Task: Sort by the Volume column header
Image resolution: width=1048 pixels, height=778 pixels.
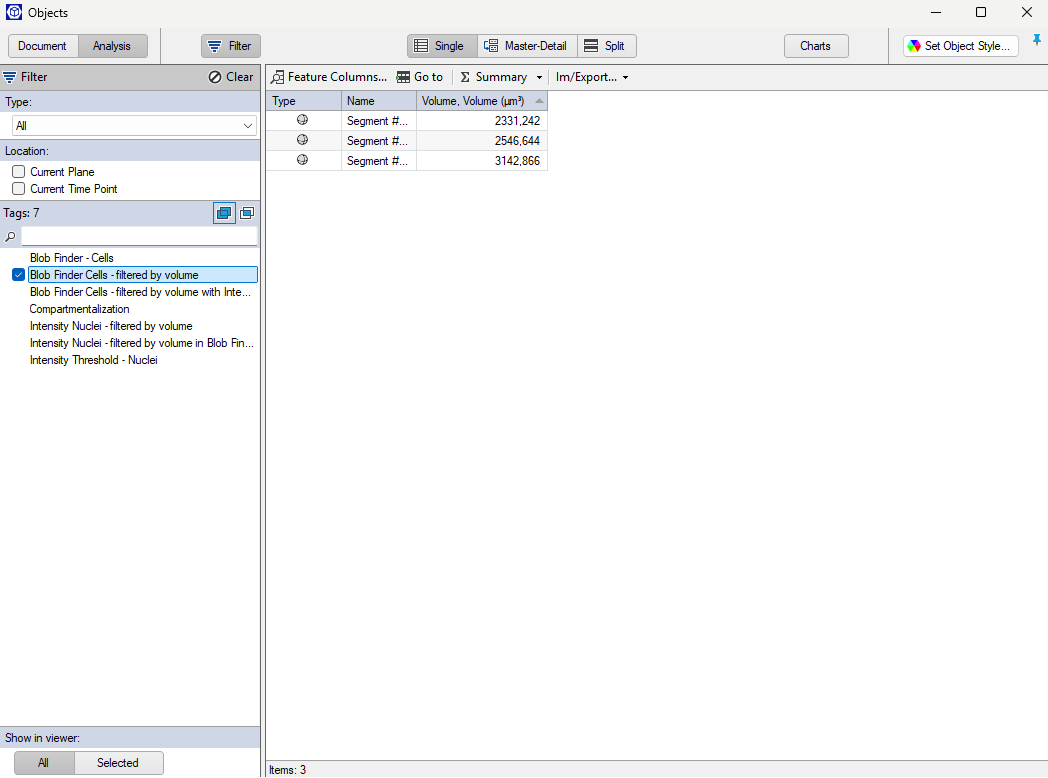Action: tap(480, 100)
